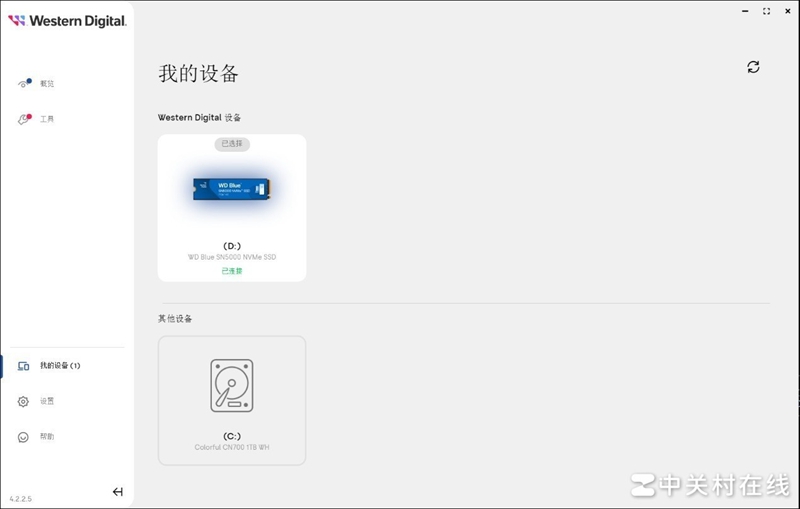Open the 工具 tools wrench icon

[24, 119]
